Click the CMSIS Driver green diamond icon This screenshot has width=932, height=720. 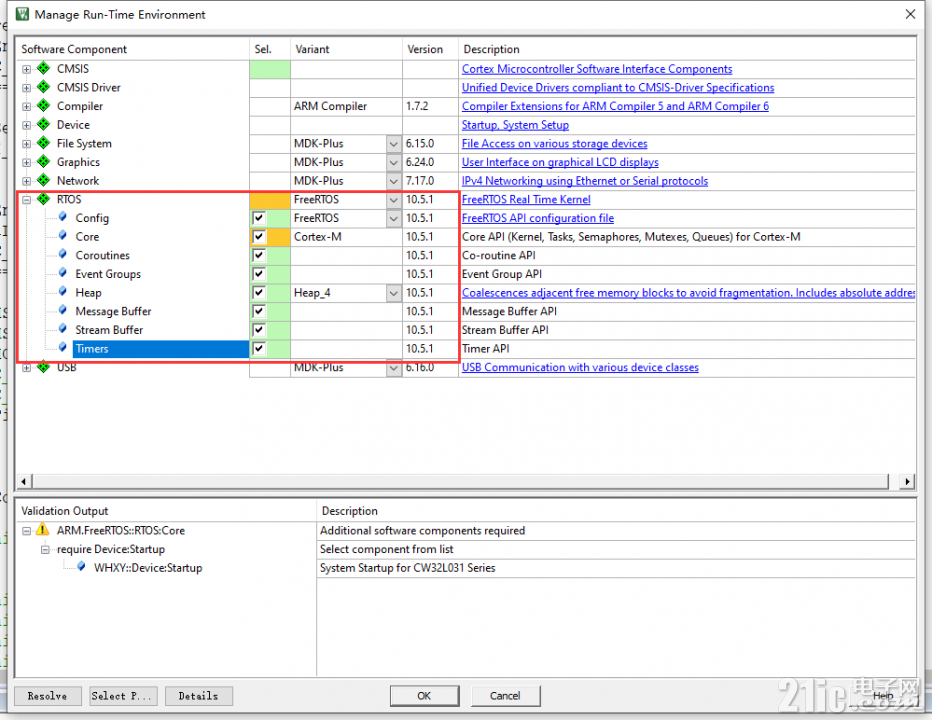pyautogui.click(x=43, y=87)
